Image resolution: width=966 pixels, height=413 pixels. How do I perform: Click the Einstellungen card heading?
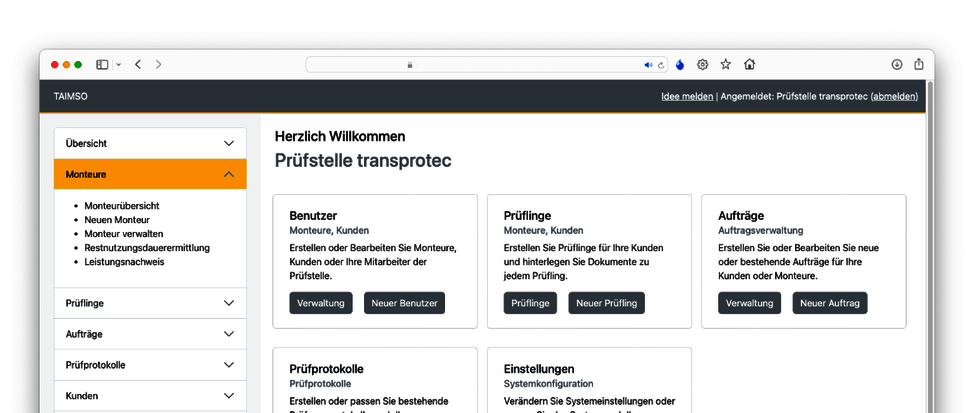(x=539, y=369)
